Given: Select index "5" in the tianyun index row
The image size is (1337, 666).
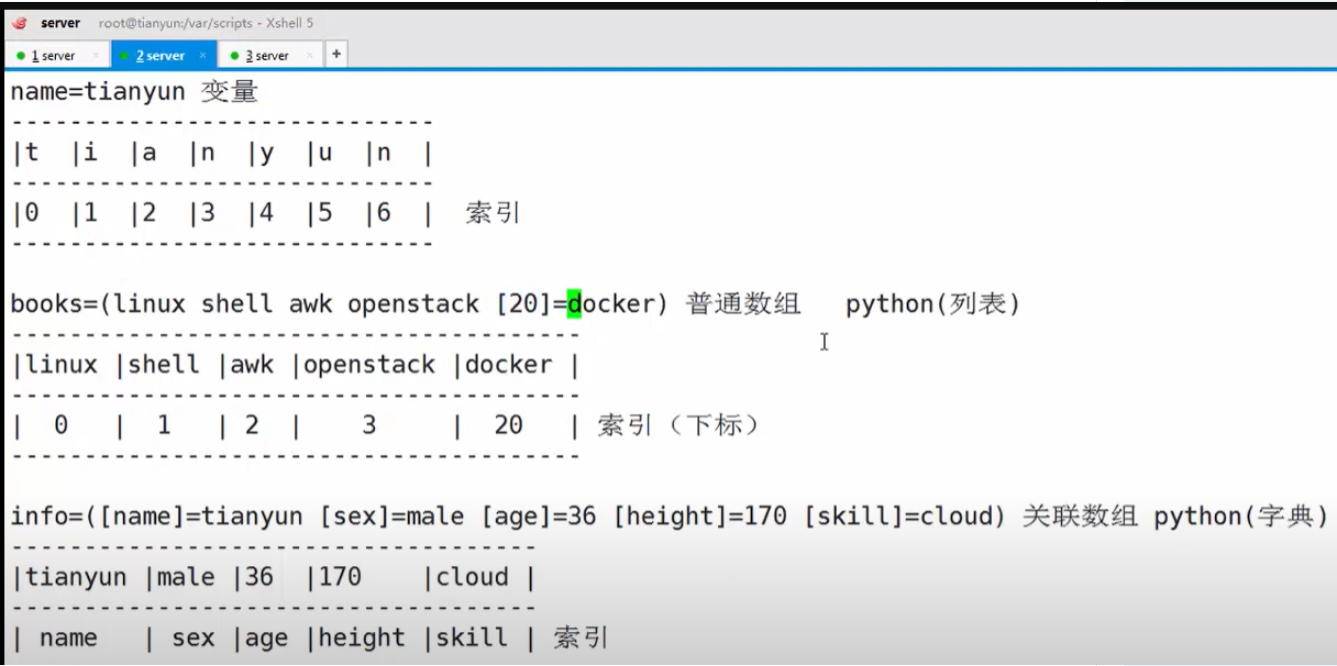Looking at the screenshot, I should point(325,213).
